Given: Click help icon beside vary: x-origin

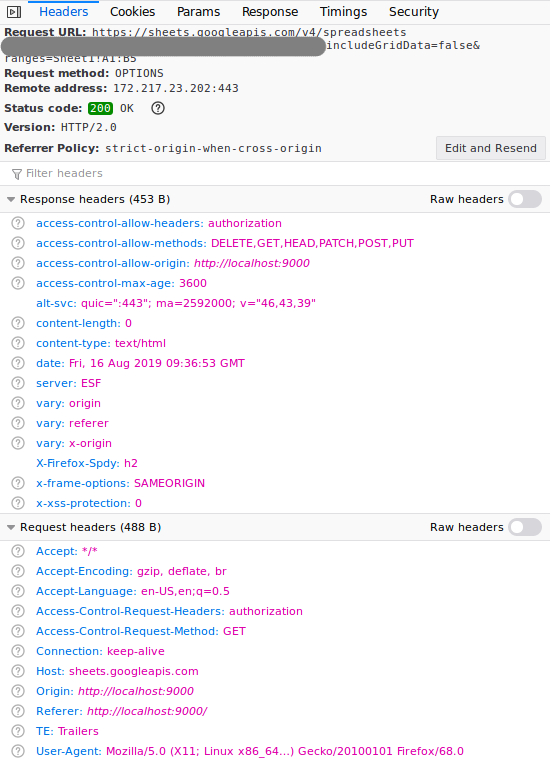Looking at the screenshot, I should click(18, 443).
